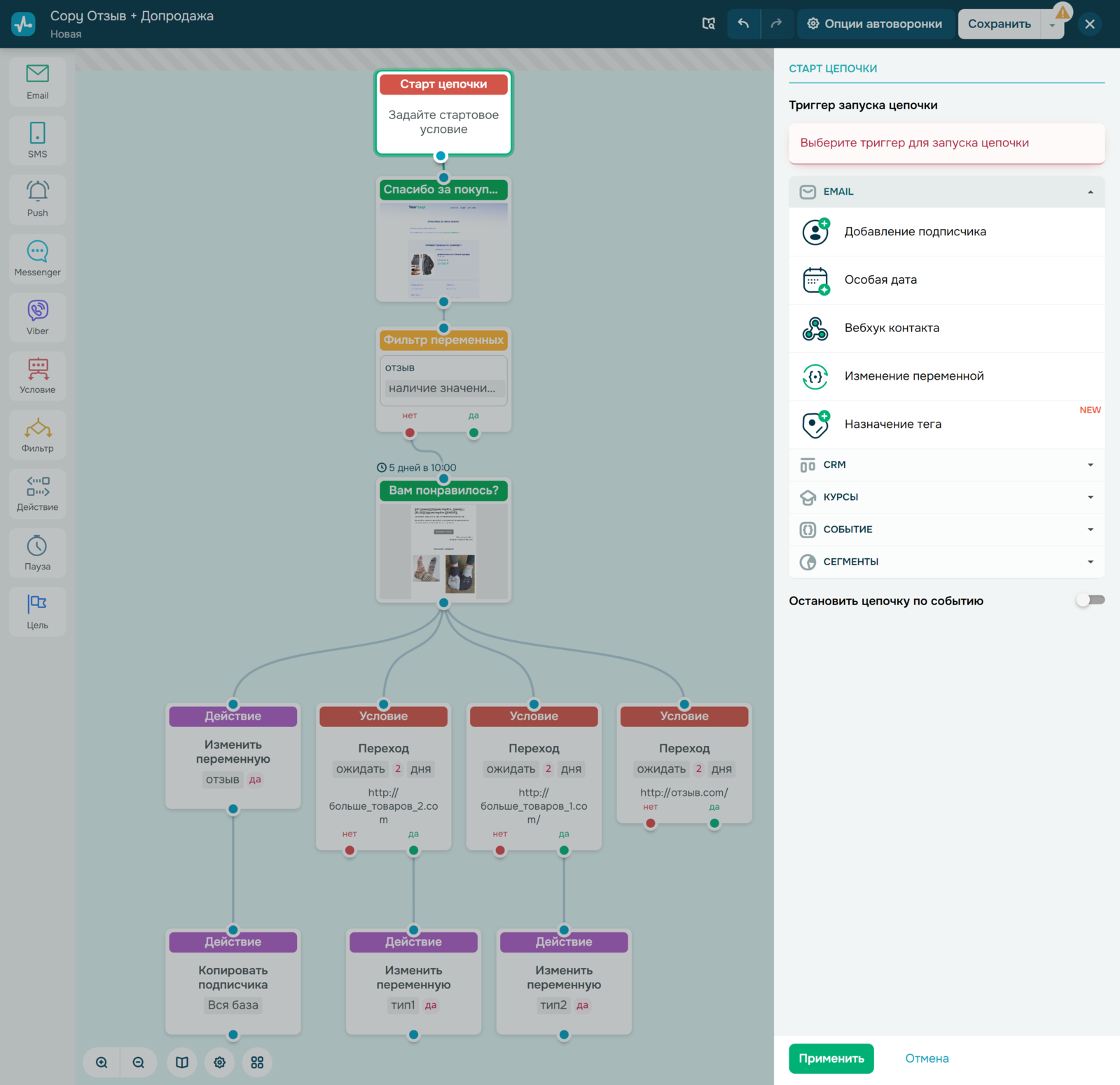Select the Изменить переменную тип2 action node
1120x1085 pixels.
point(564,982)
